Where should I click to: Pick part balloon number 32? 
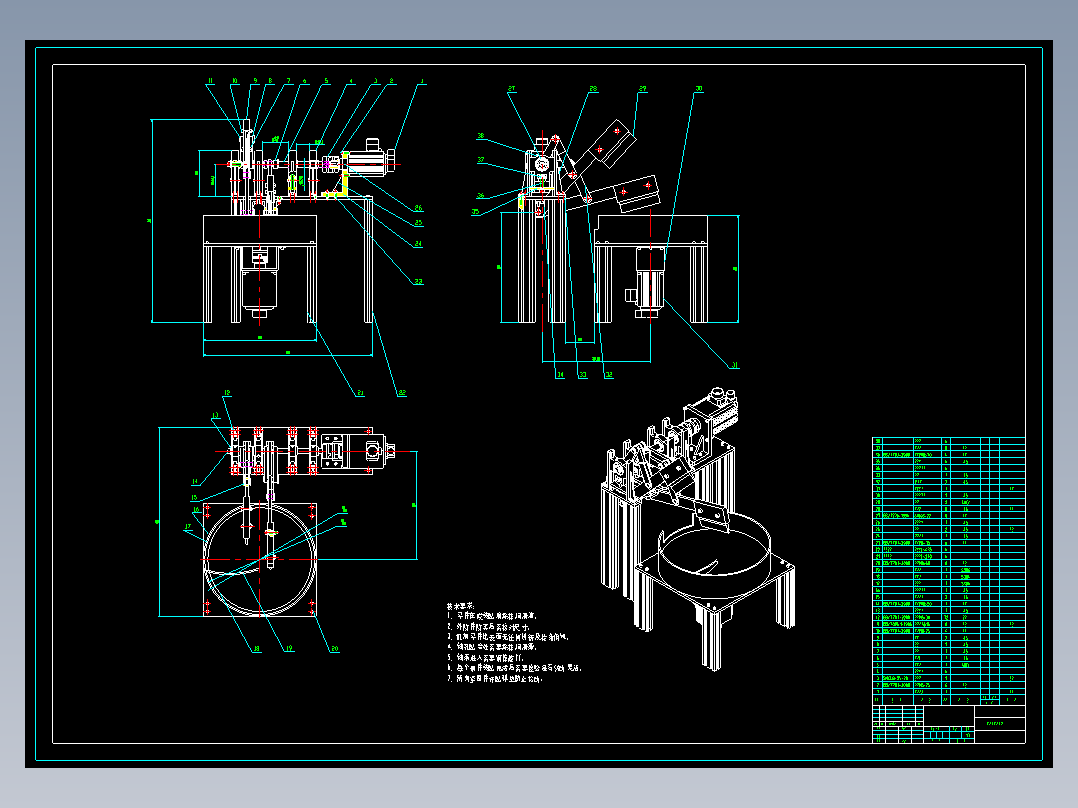608,375
